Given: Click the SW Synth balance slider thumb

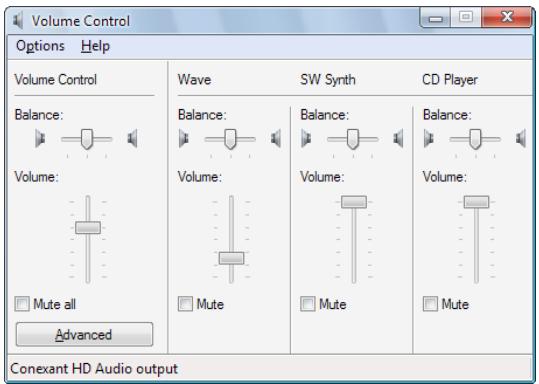Looking at the screenshot, I should [x=353, y=139].
